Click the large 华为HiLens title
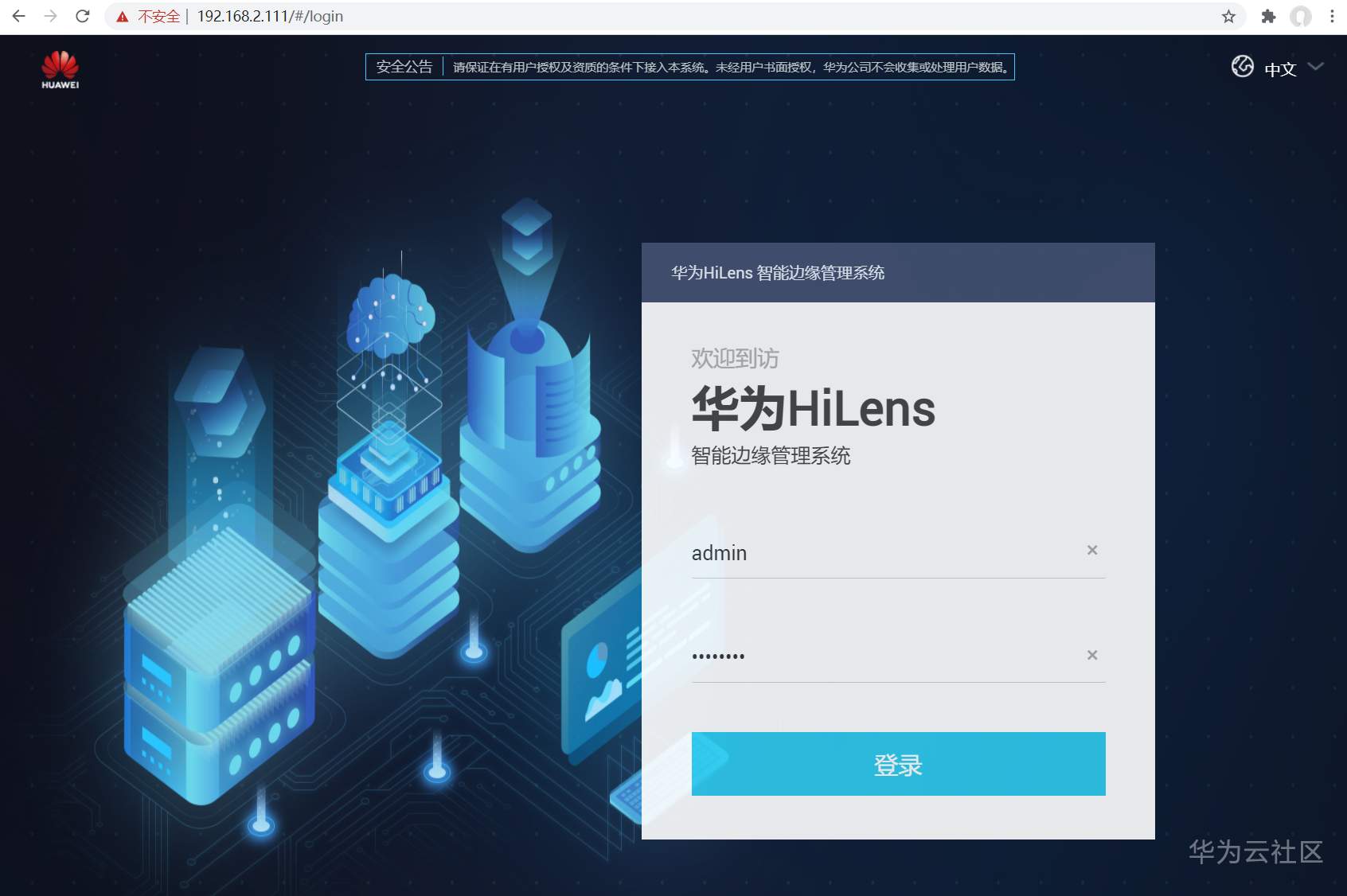 tap(813, 409)
